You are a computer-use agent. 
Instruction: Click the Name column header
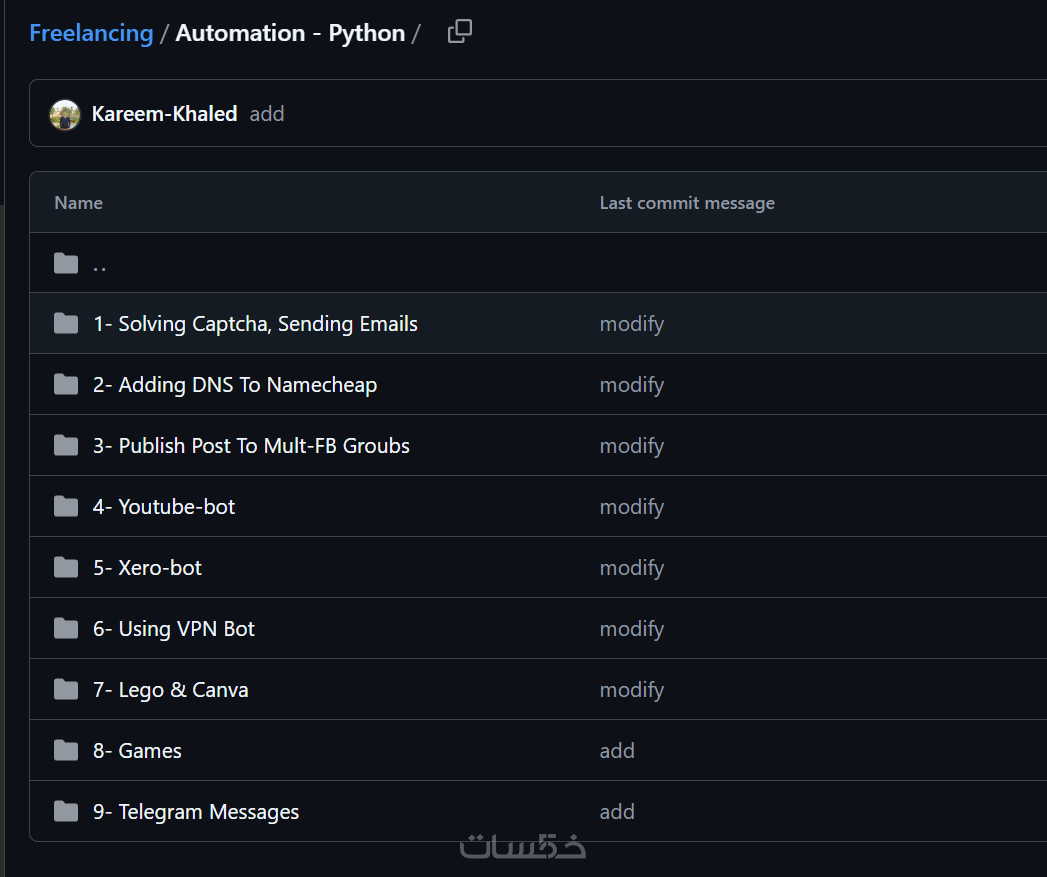[x=79, y=203]
